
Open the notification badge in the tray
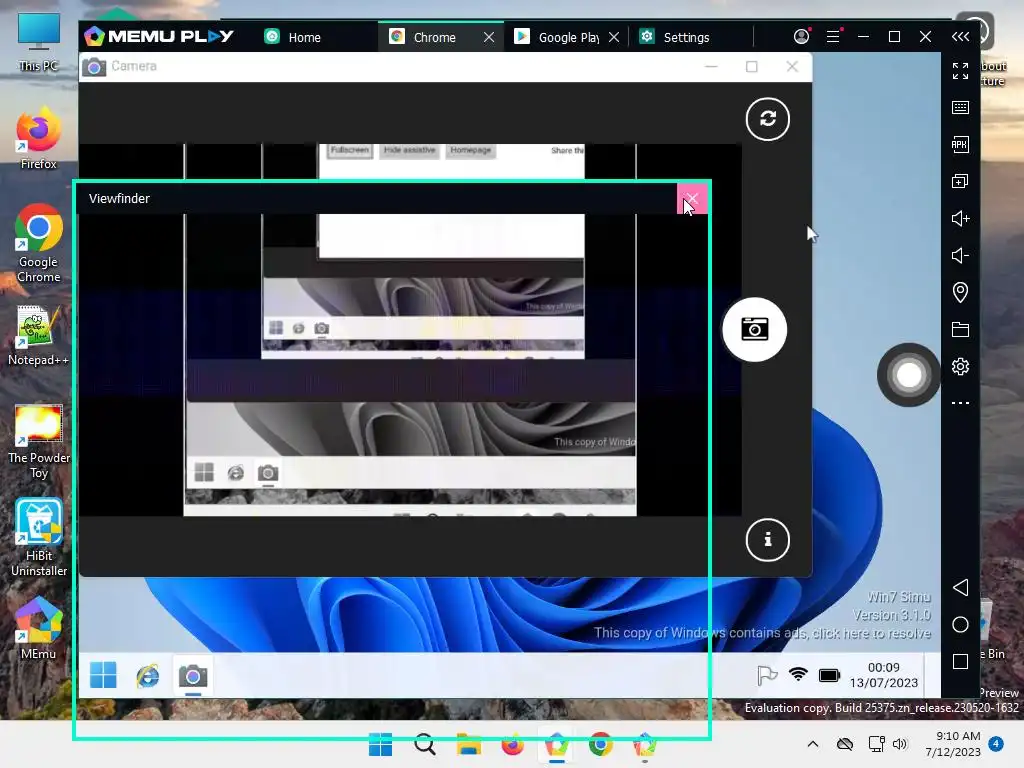996,743
